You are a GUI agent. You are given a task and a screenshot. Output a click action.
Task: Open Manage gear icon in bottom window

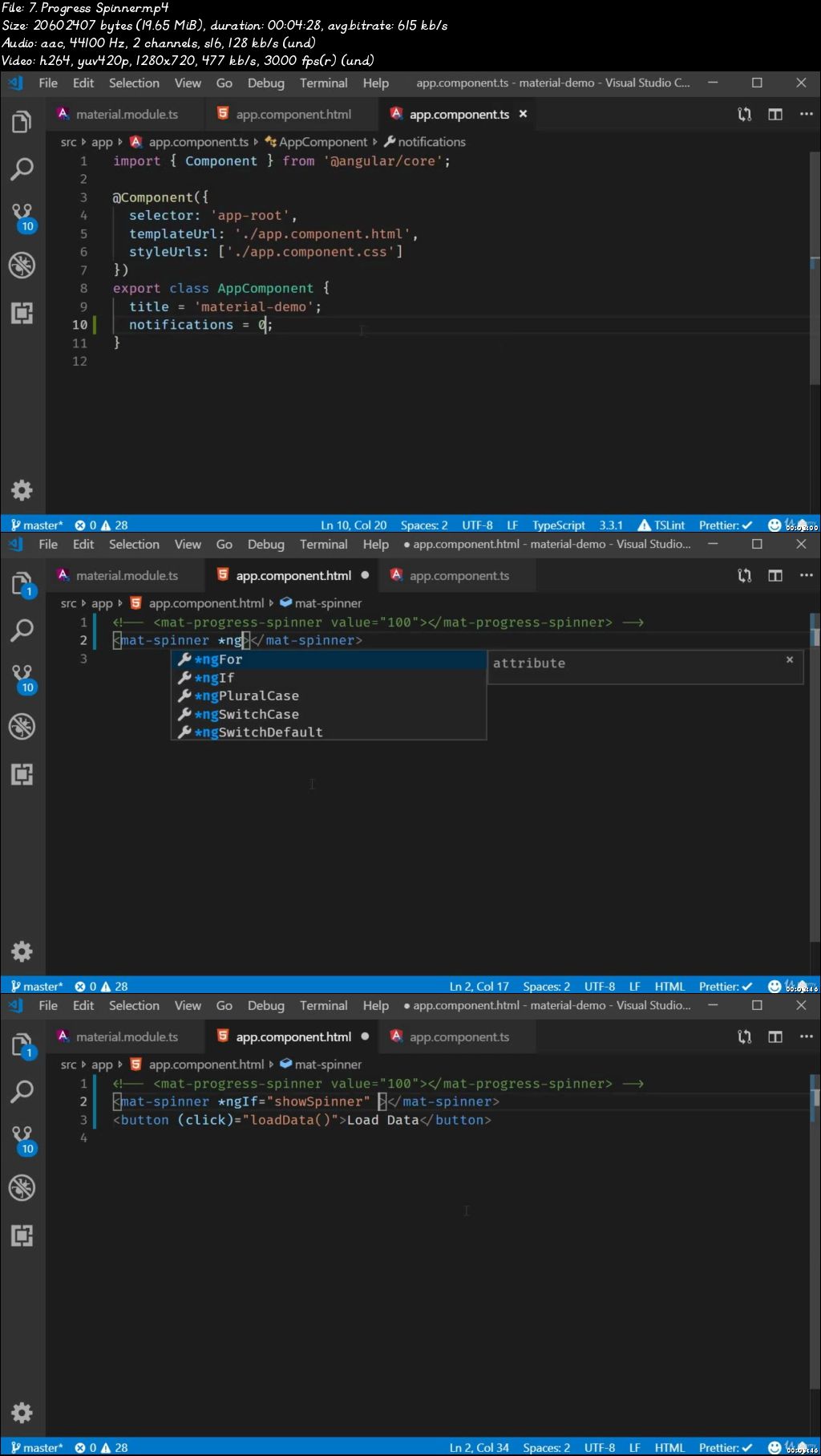(22, 1413)
